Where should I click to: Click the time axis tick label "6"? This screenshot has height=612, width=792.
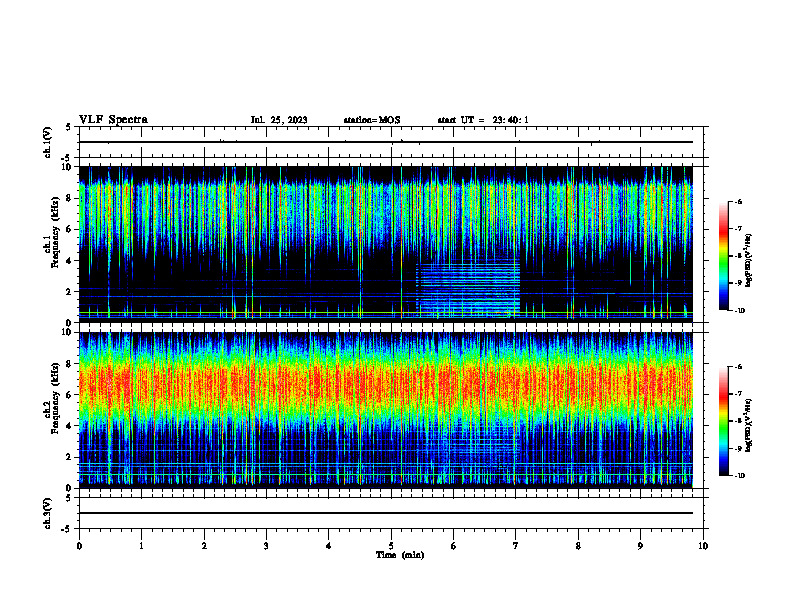[454, 546]
